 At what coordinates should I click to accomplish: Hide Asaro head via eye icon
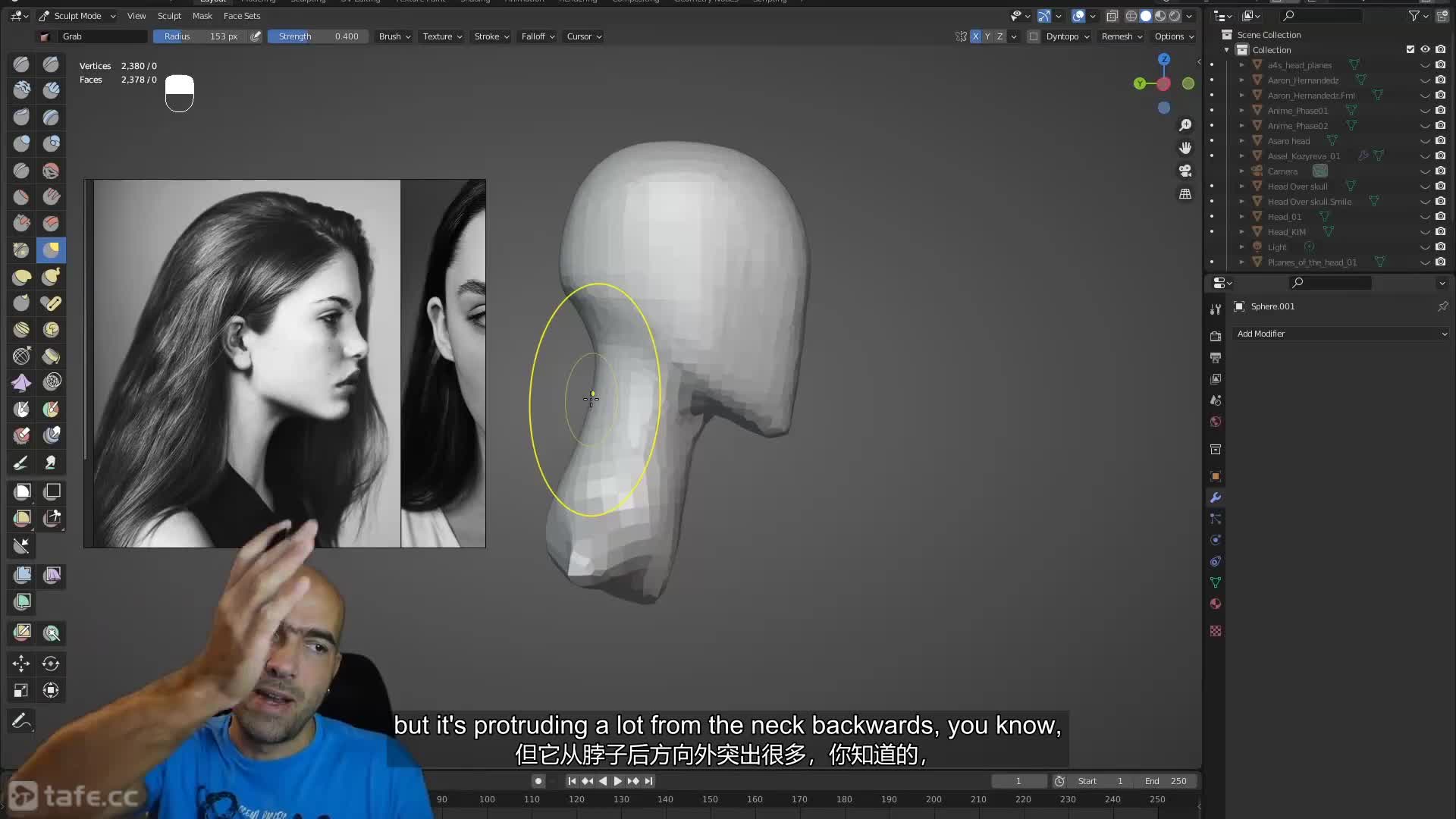(1425, 141)
